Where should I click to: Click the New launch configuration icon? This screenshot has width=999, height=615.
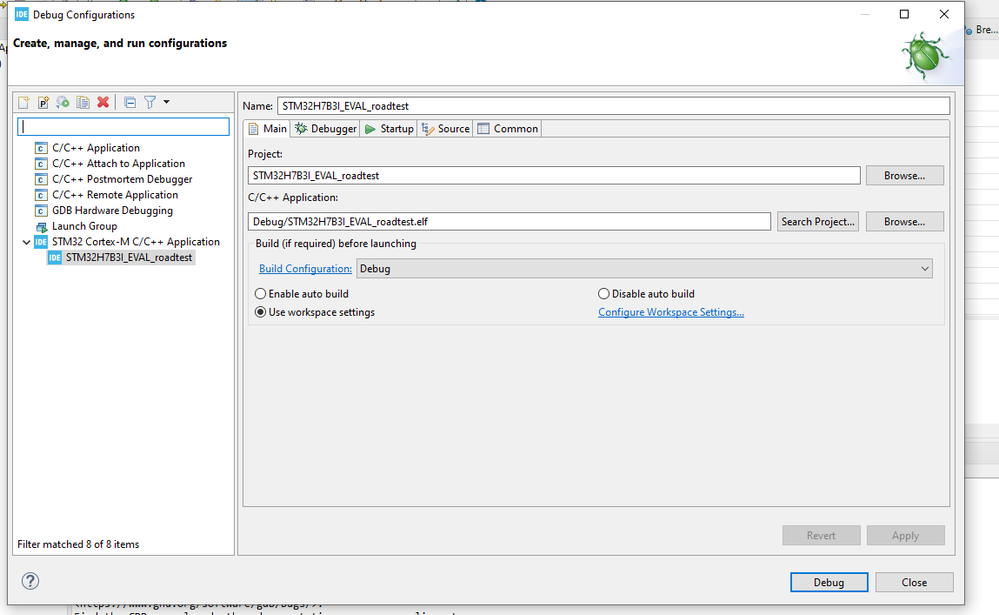[x=25, y=102]
